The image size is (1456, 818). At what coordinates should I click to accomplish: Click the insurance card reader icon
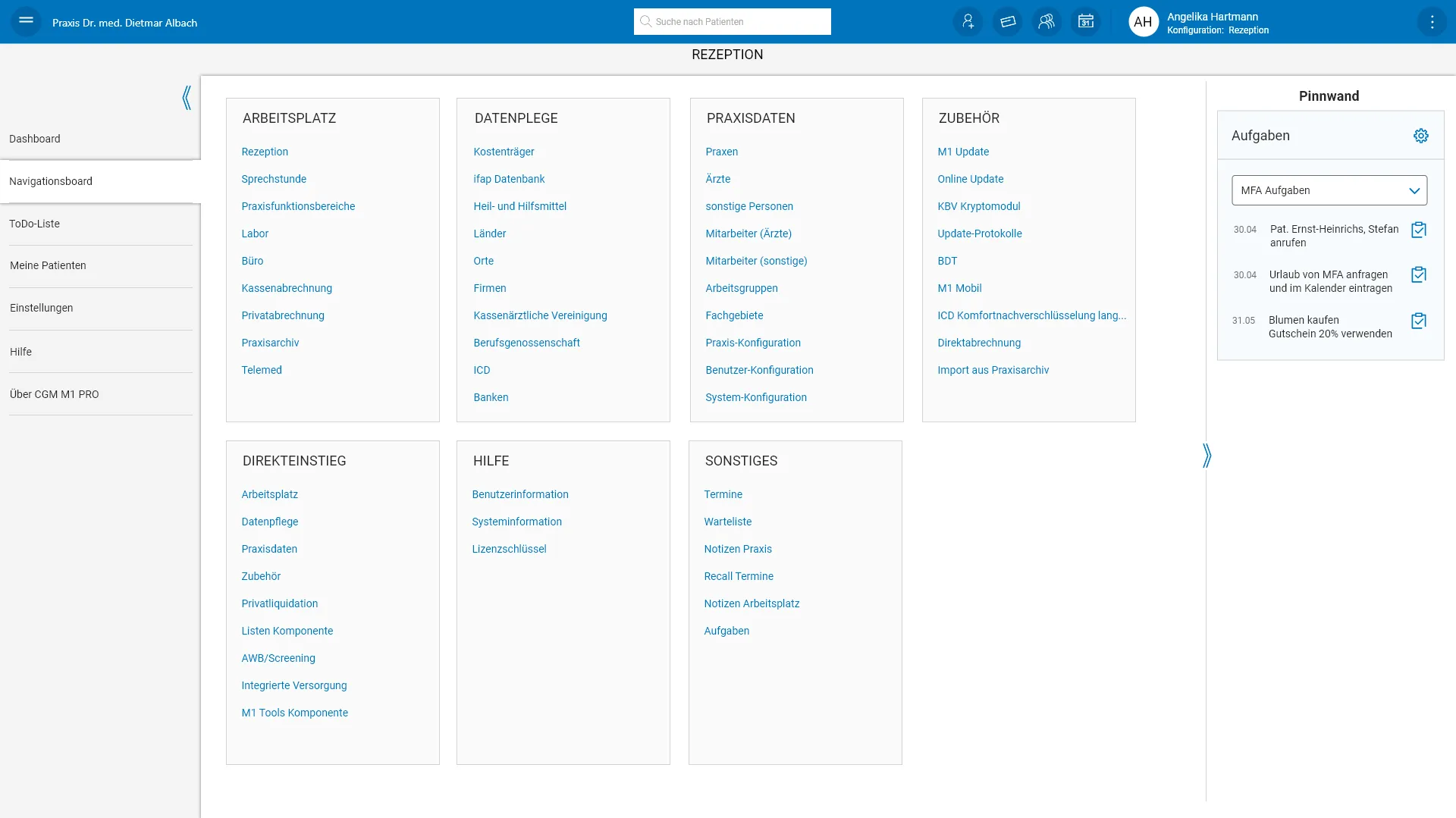[x=1007, y=21]
